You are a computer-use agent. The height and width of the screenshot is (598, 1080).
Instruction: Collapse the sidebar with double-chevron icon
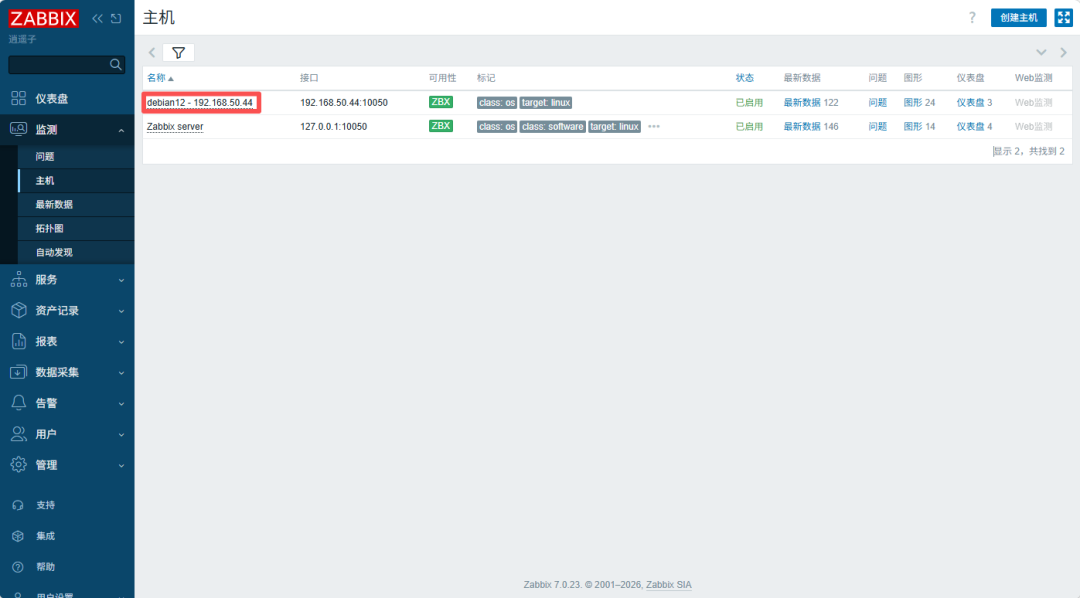(97, 19)
